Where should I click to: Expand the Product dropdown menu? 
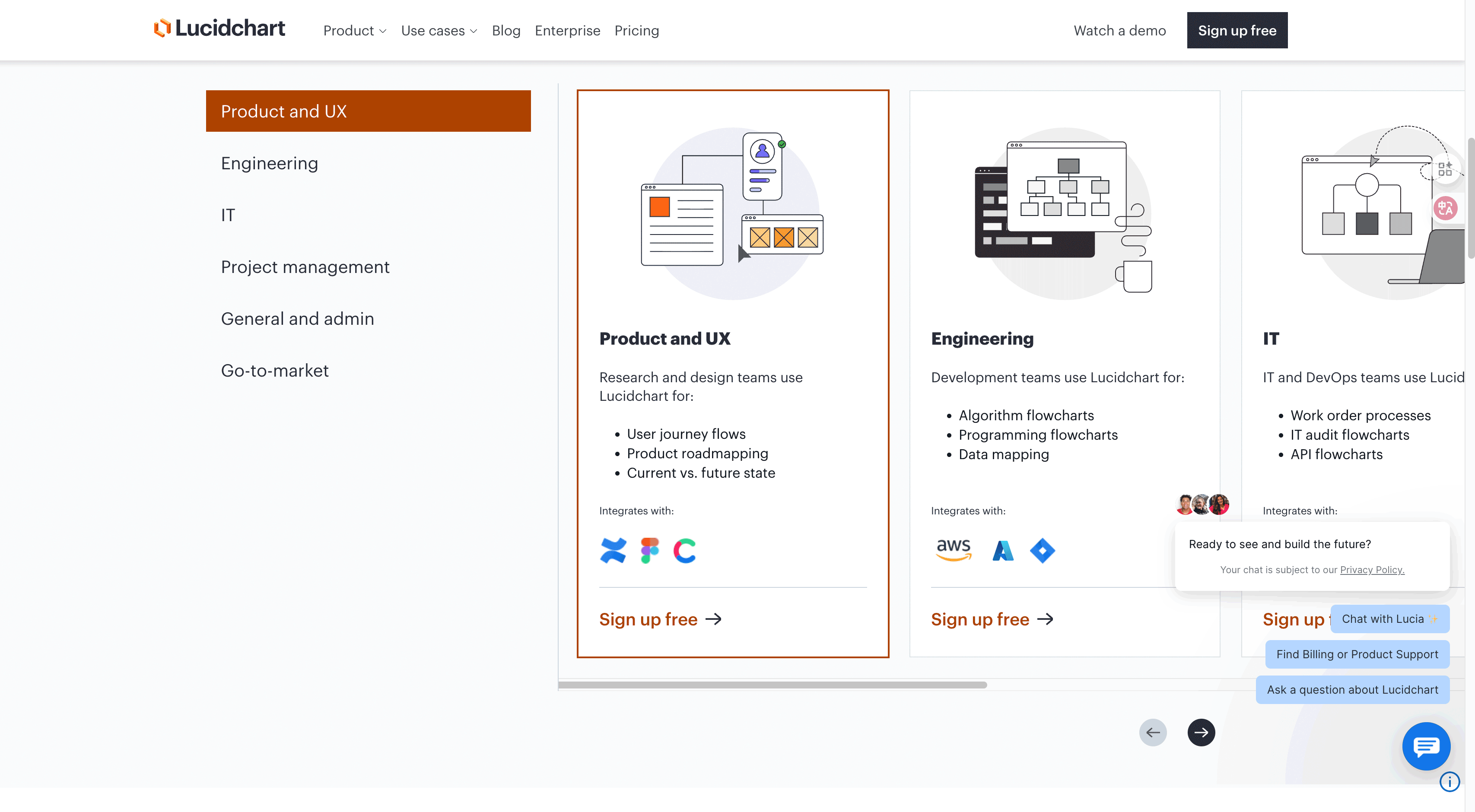pyautogui.click(x=354, y=30)
